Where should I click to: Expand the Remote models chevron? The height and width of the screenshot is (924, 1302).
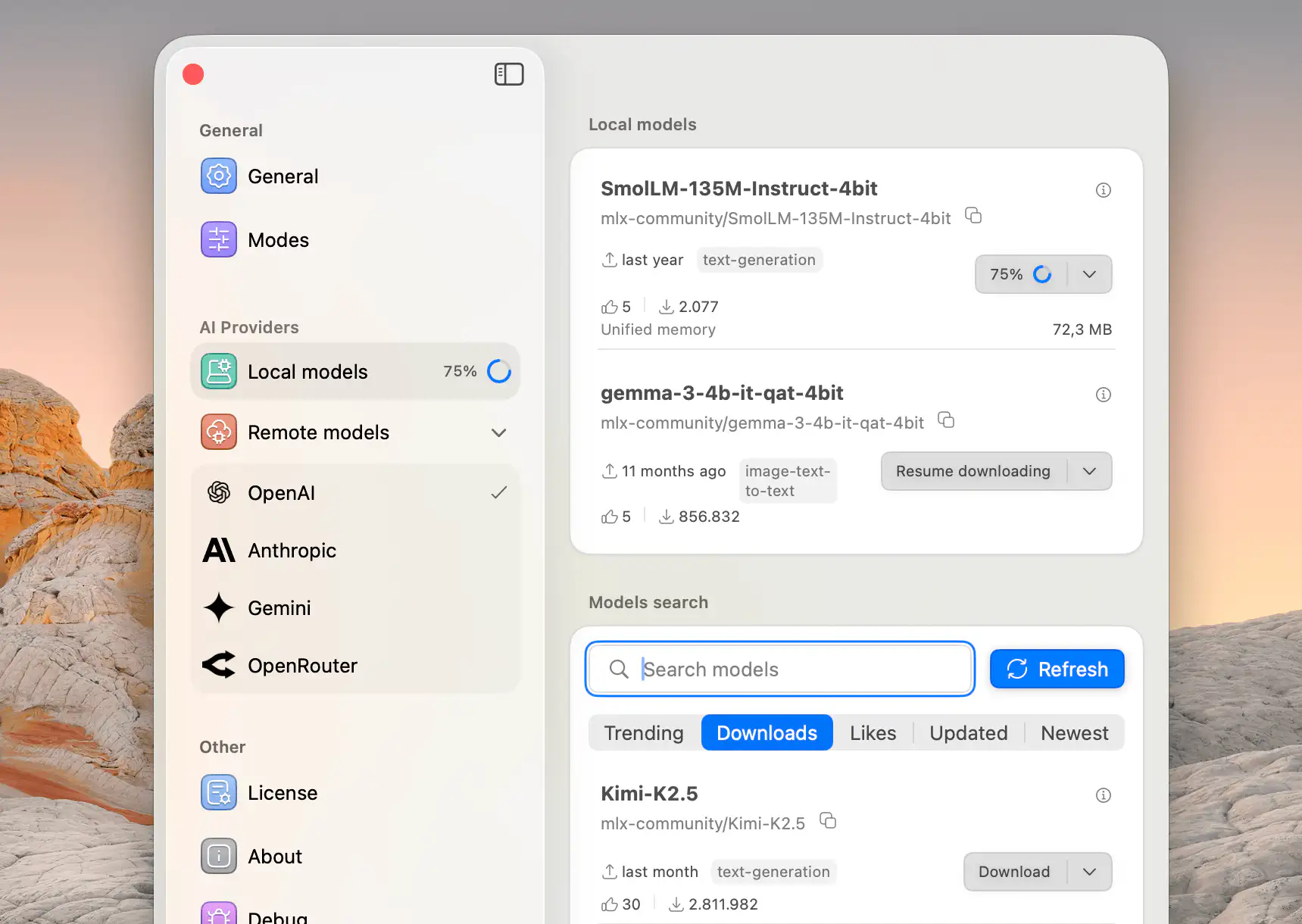pos(498,432)
